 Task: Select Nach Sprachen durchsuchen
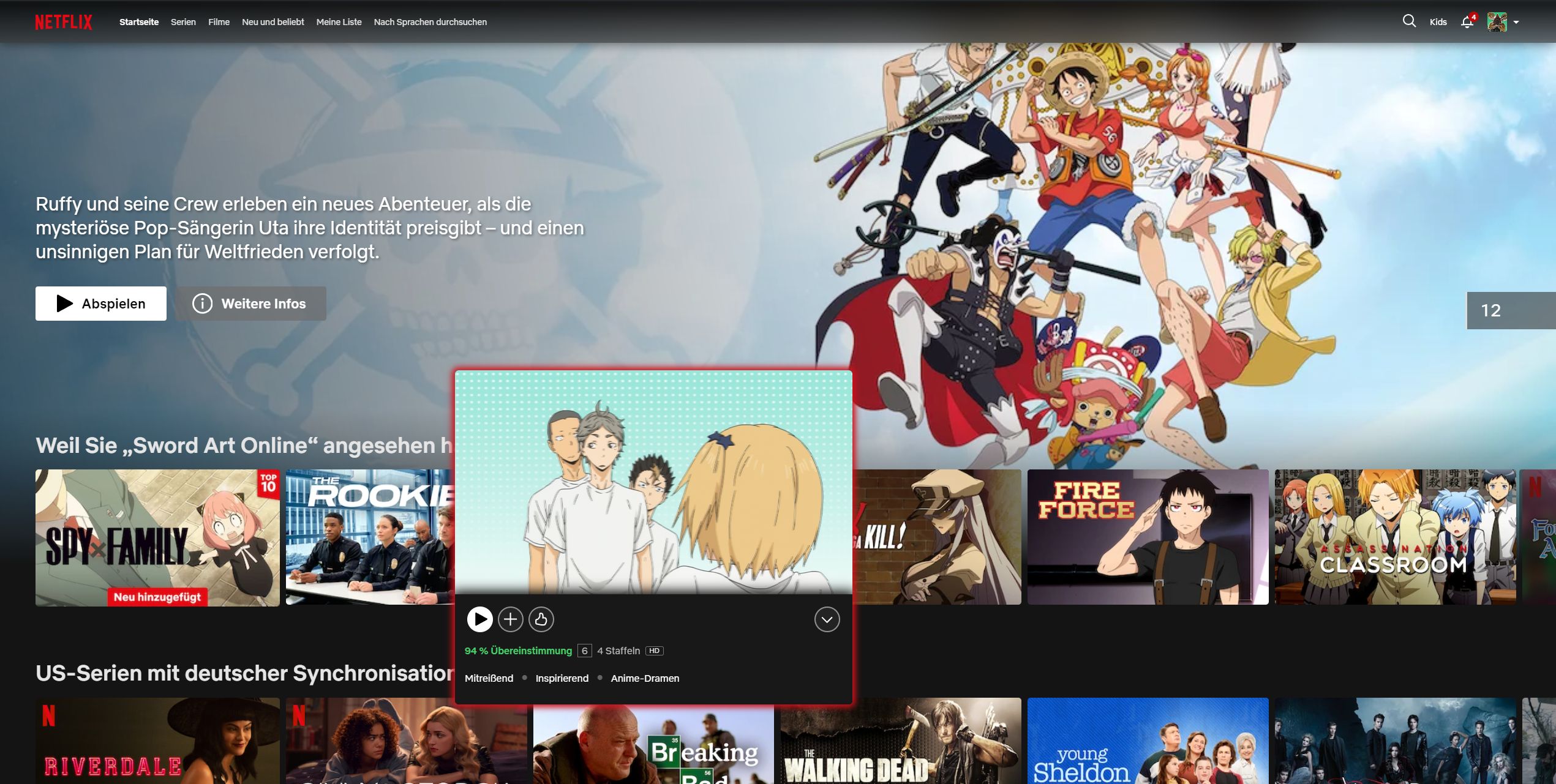click(x=430, y=22)
